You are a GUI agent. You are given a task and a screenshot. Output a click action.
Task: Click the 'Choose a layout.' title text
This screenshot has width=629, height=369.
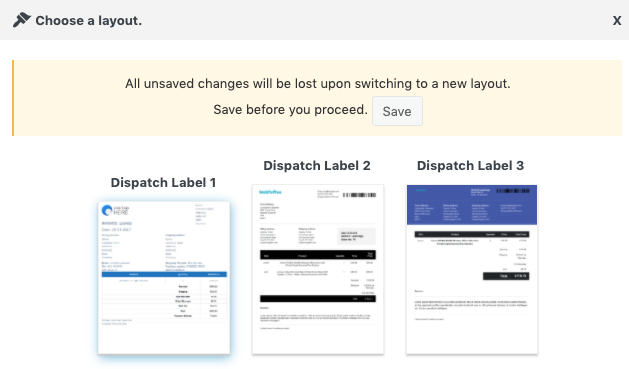pos(89,20)
